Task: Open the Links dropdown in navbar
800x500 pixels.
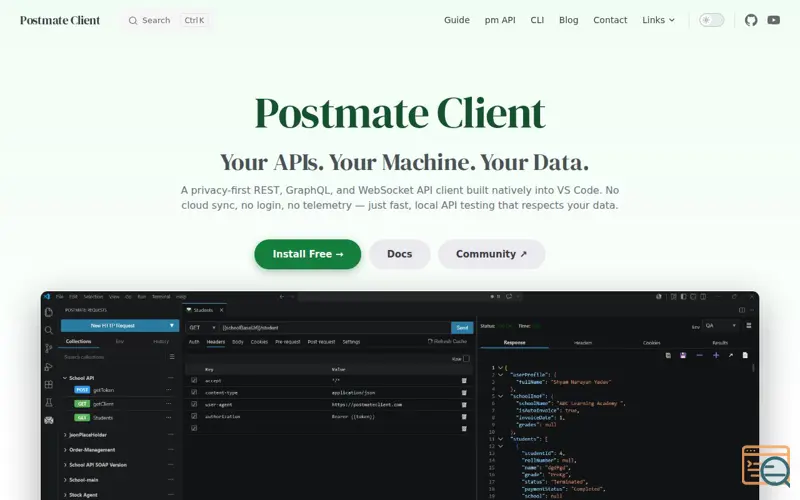Action: pyautogui.click(x=658, y=20)
